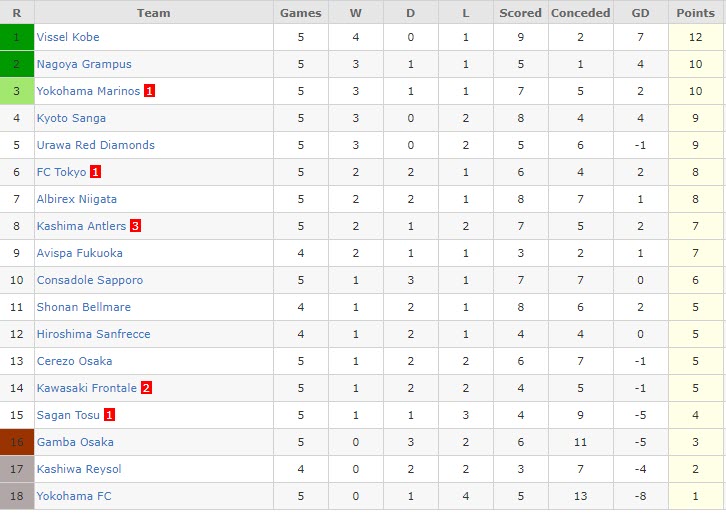726x515 pixels.
Task: Open Nagoya Grampus team page
Action: tap(84, 64)
